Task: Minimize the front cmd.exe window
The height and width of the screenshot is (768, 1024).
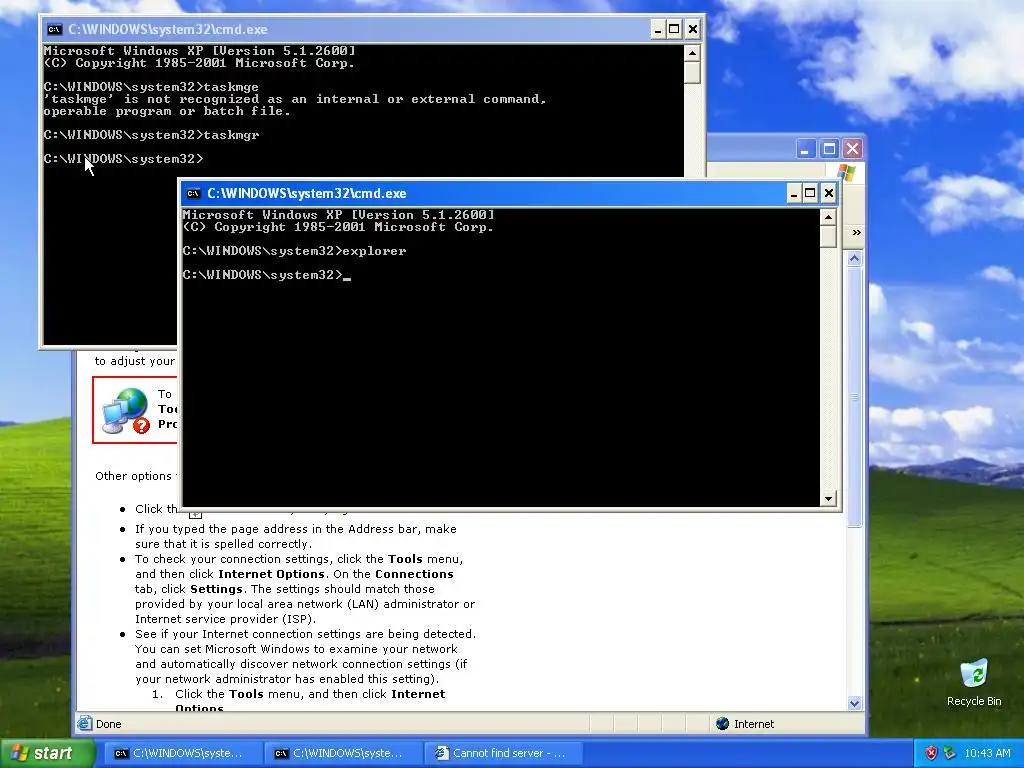Action: pyautogui.click(x=793, y=193)
